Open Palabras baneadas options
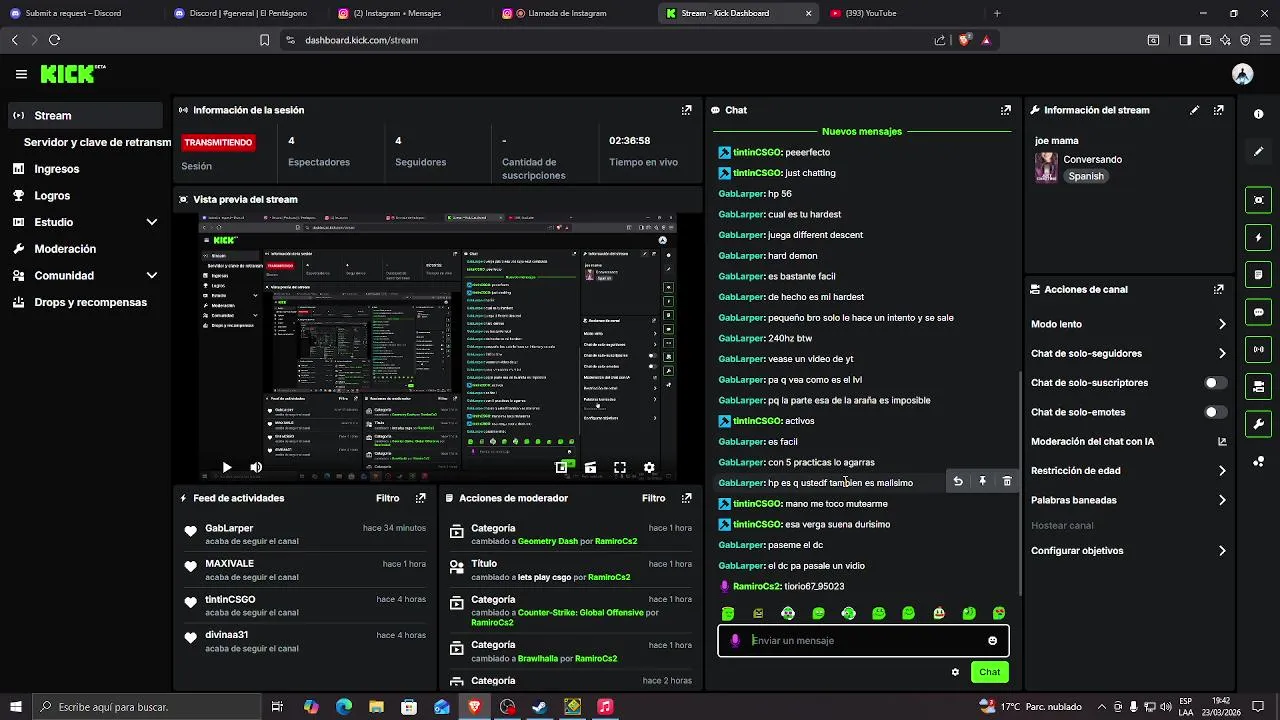1280x720 pixels. click(1128, 500)
